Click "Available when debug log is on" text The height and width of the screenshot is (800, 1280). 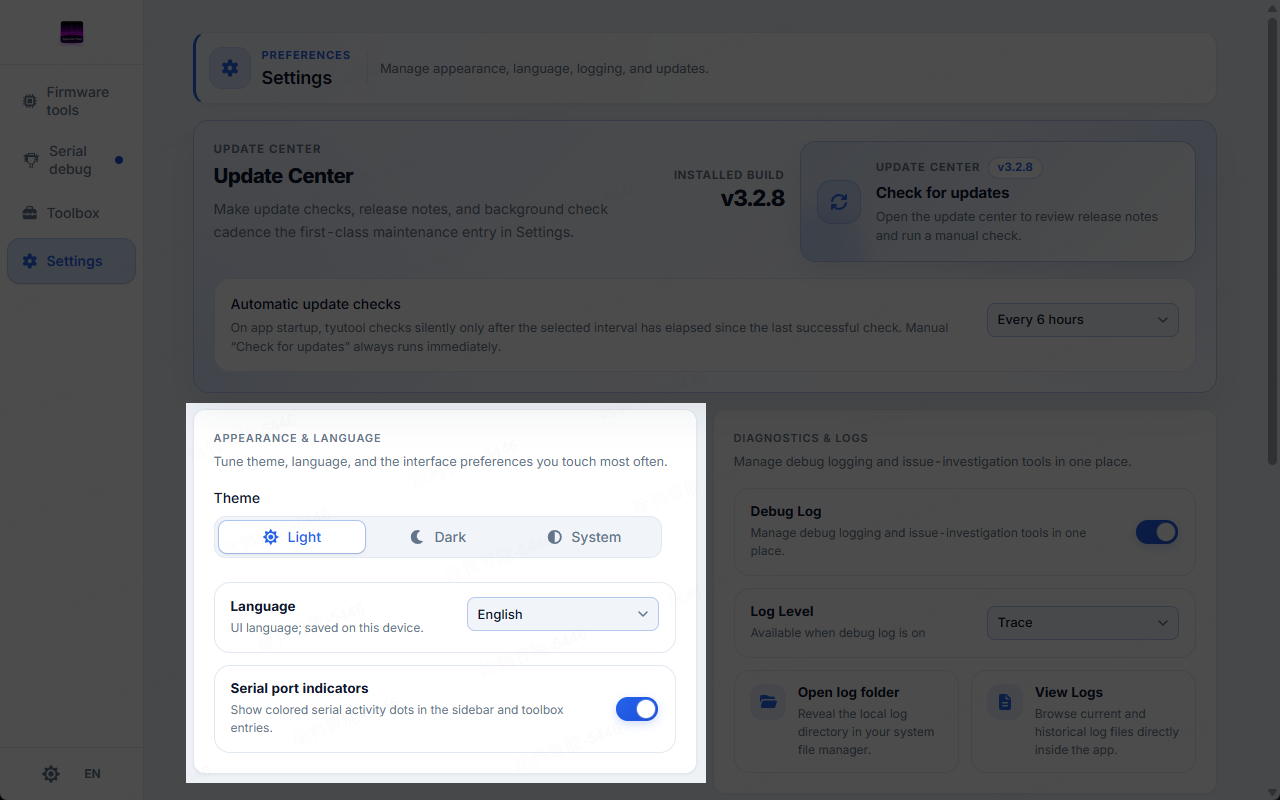tap(838, 633)
